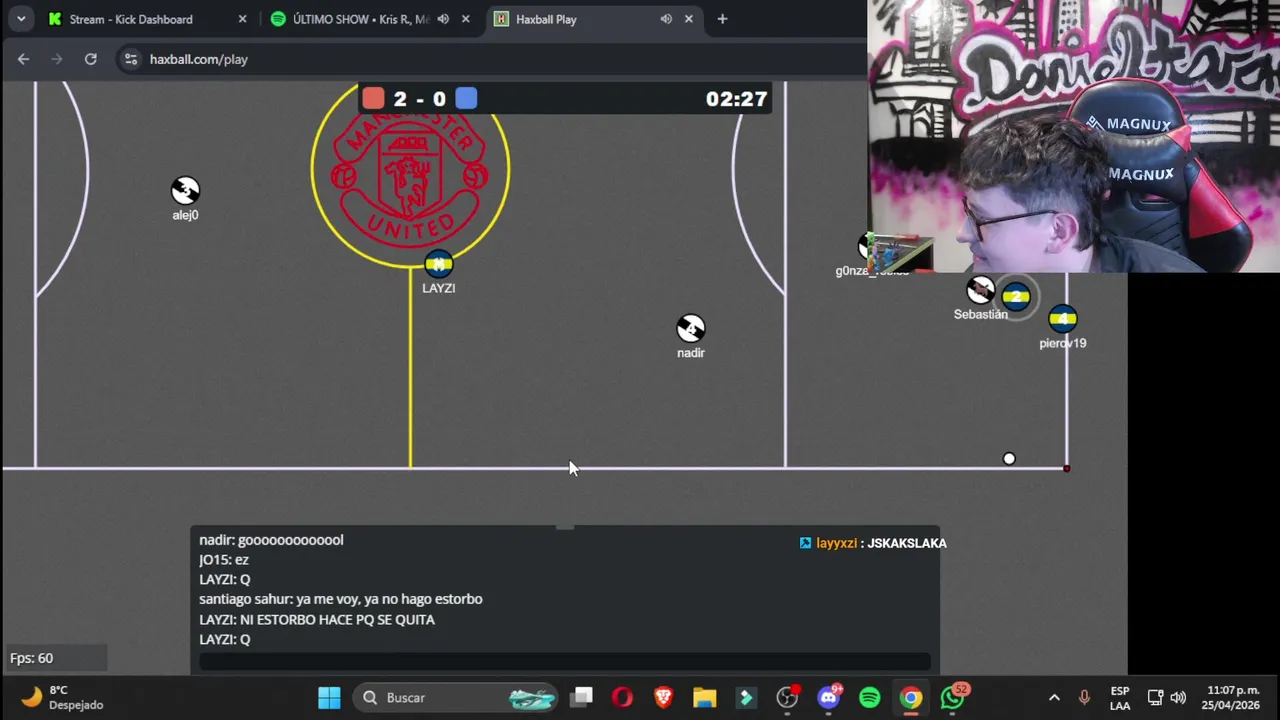1280x720 pixels.
Task: Change the ESP LAA keyboard language
Action: [1120, 698]
